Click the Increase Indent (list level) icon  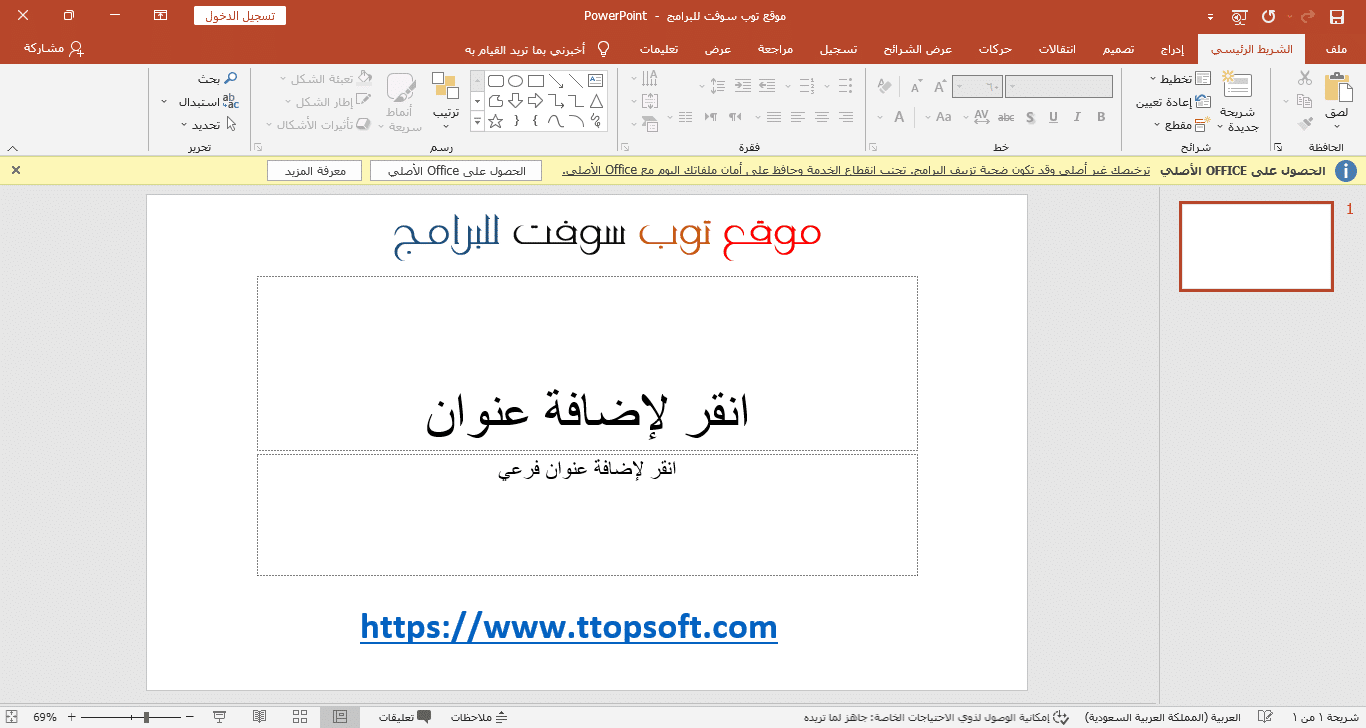743,87
